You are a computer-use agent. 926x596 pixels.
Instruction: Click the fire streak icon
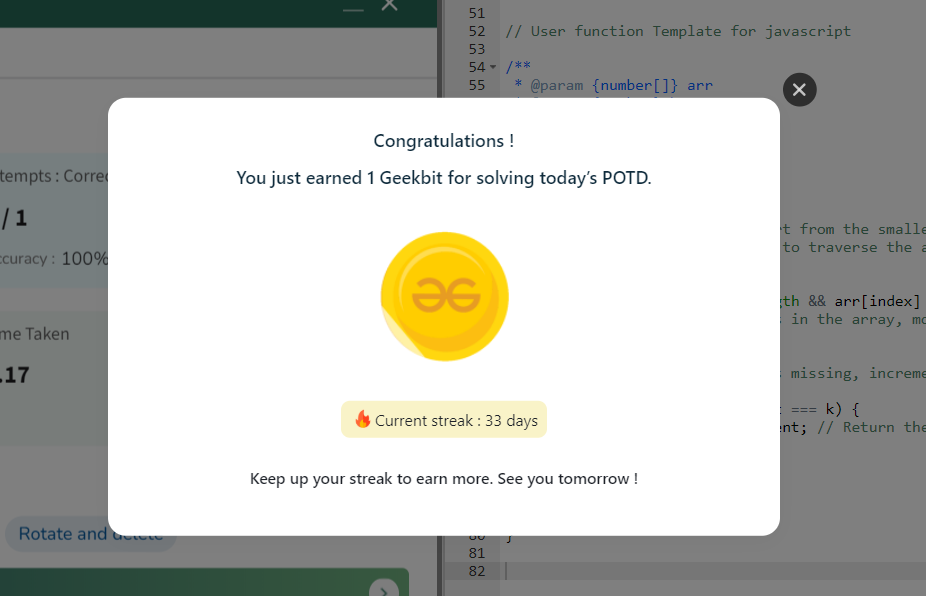pos(362,419)
